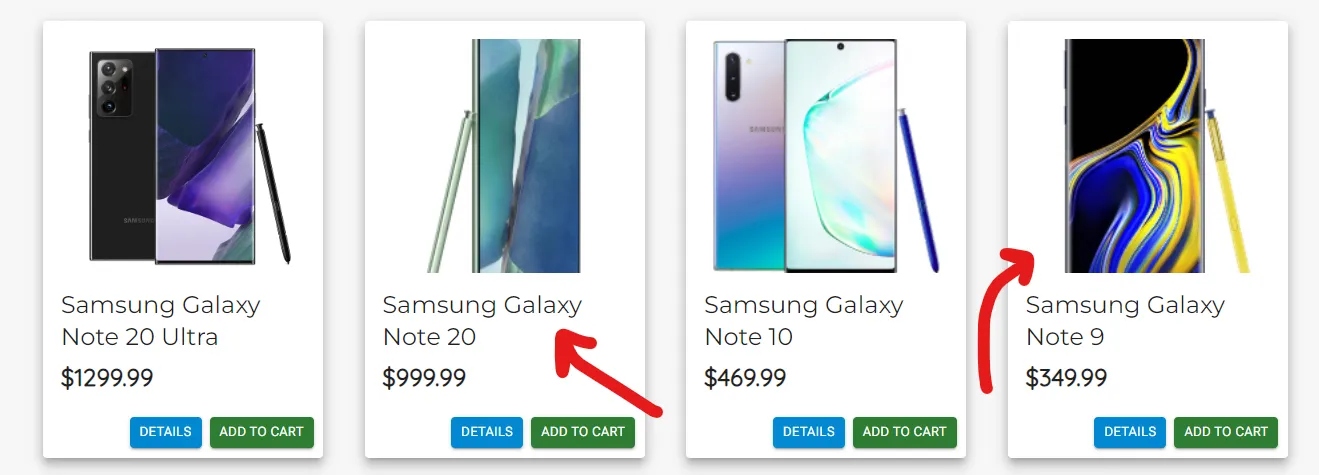
Task: Open Details for the $999.99 Galaxy Note 20
Action: (487, 432)
